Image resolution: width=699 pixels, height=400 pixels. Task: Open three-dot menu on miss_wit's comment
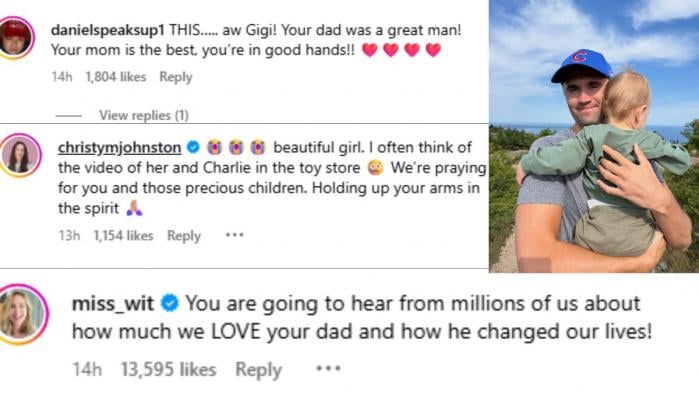click(x=328, y=369)
